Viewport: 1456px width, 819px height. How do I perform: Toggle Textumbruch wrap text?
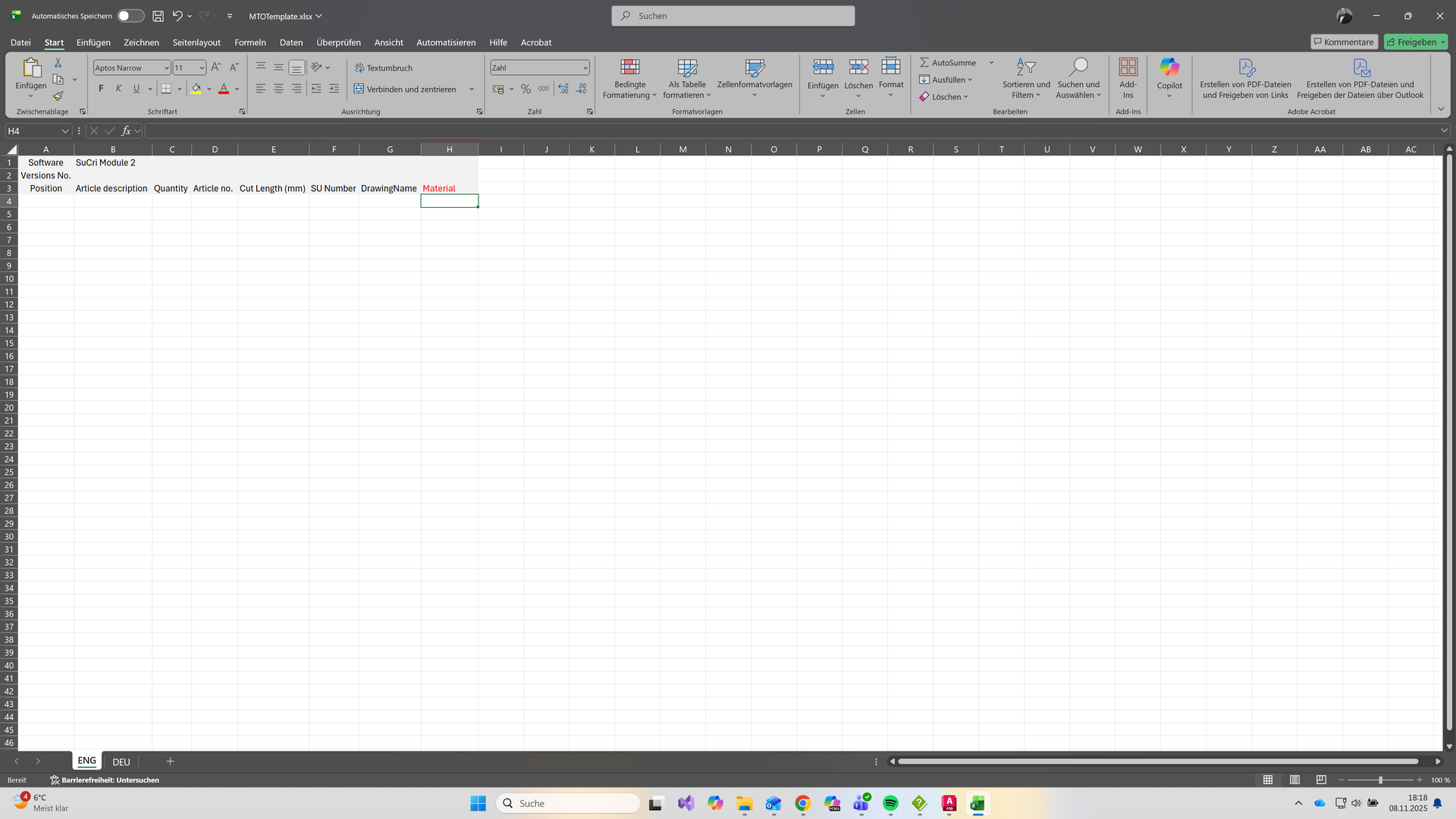tap(384, 67)
